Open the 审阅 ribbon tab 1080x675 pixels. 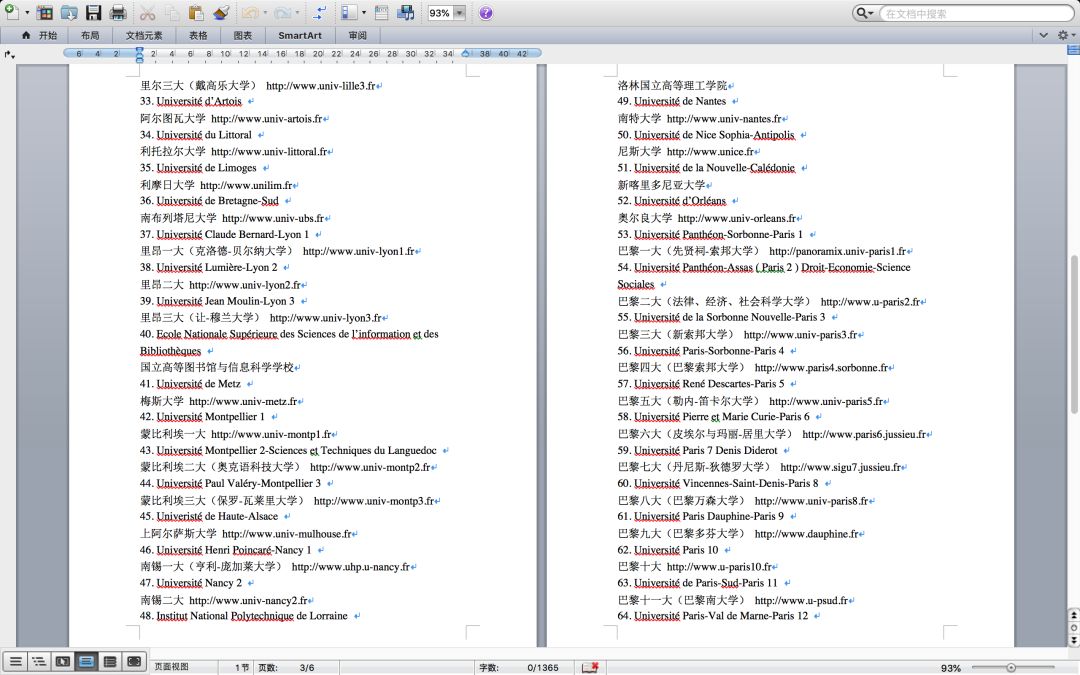point(357,35)
